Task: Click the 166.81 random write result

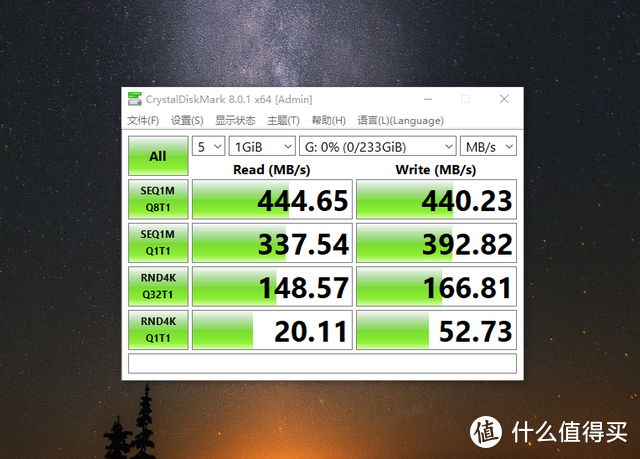Action: tap(436, 287)
